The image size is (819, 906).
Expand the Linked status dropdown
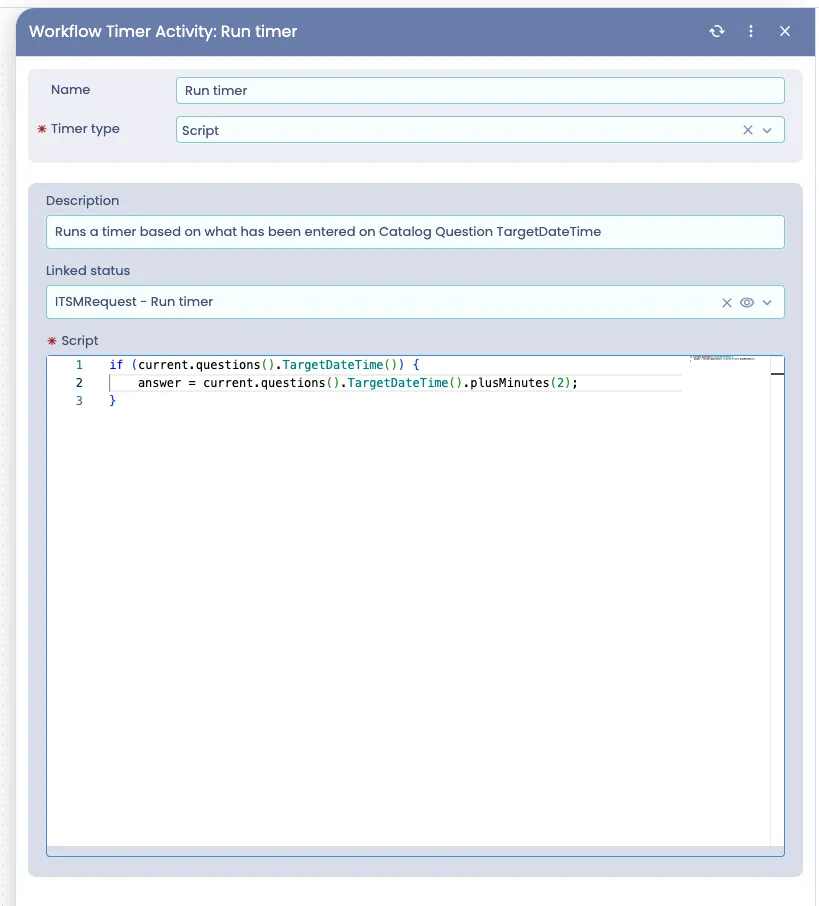click(767, 303)
